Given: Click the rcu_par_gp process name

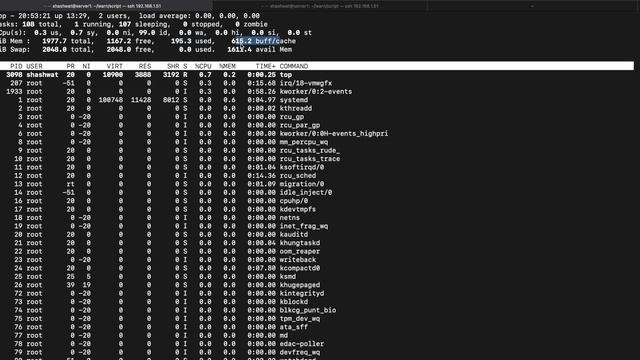Looking at the screenshot, I should [x=300, y=125].
